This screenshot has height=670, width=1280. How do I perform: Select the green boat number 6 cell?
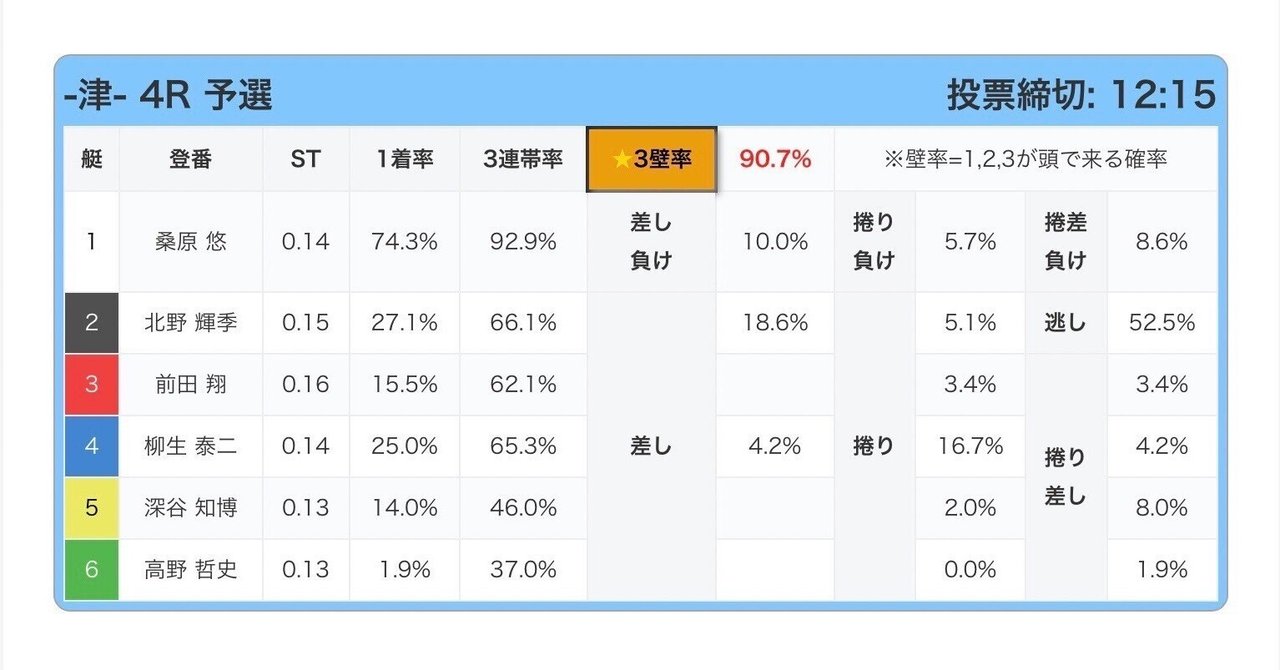[92, 570]
